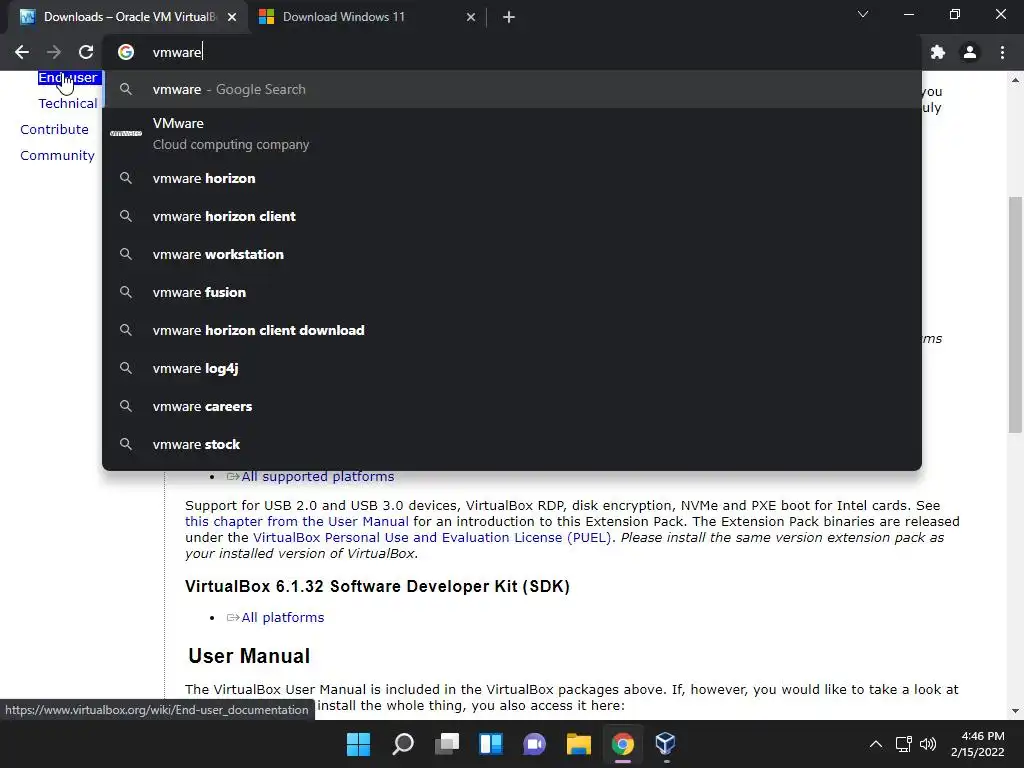
Task: Click the VMware logo in the suggestion list
Action: click(126, 133)
